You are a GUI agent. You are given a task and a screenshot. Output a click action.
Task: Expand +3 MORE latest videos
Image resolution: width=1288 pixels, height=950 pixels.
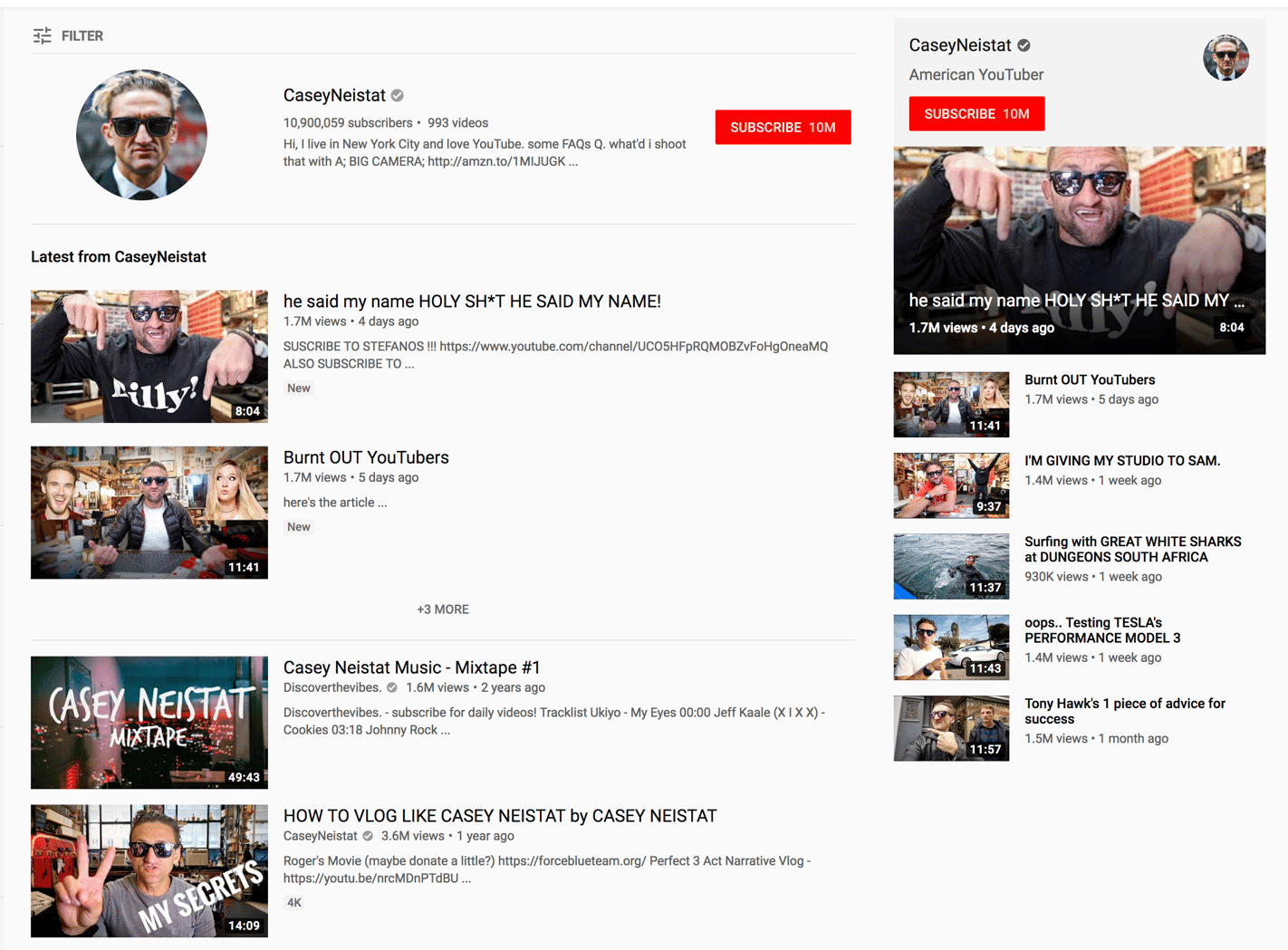[443, 609]
